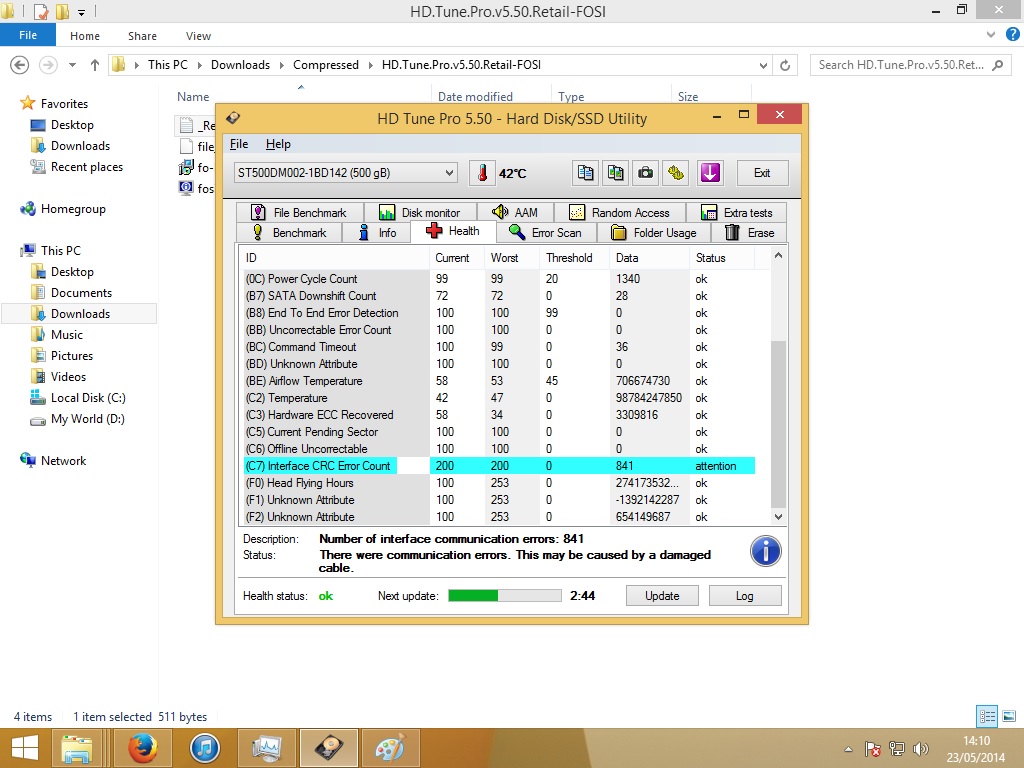Switch to the Benchmark tab
The image size is (1024, 768).
289,232
